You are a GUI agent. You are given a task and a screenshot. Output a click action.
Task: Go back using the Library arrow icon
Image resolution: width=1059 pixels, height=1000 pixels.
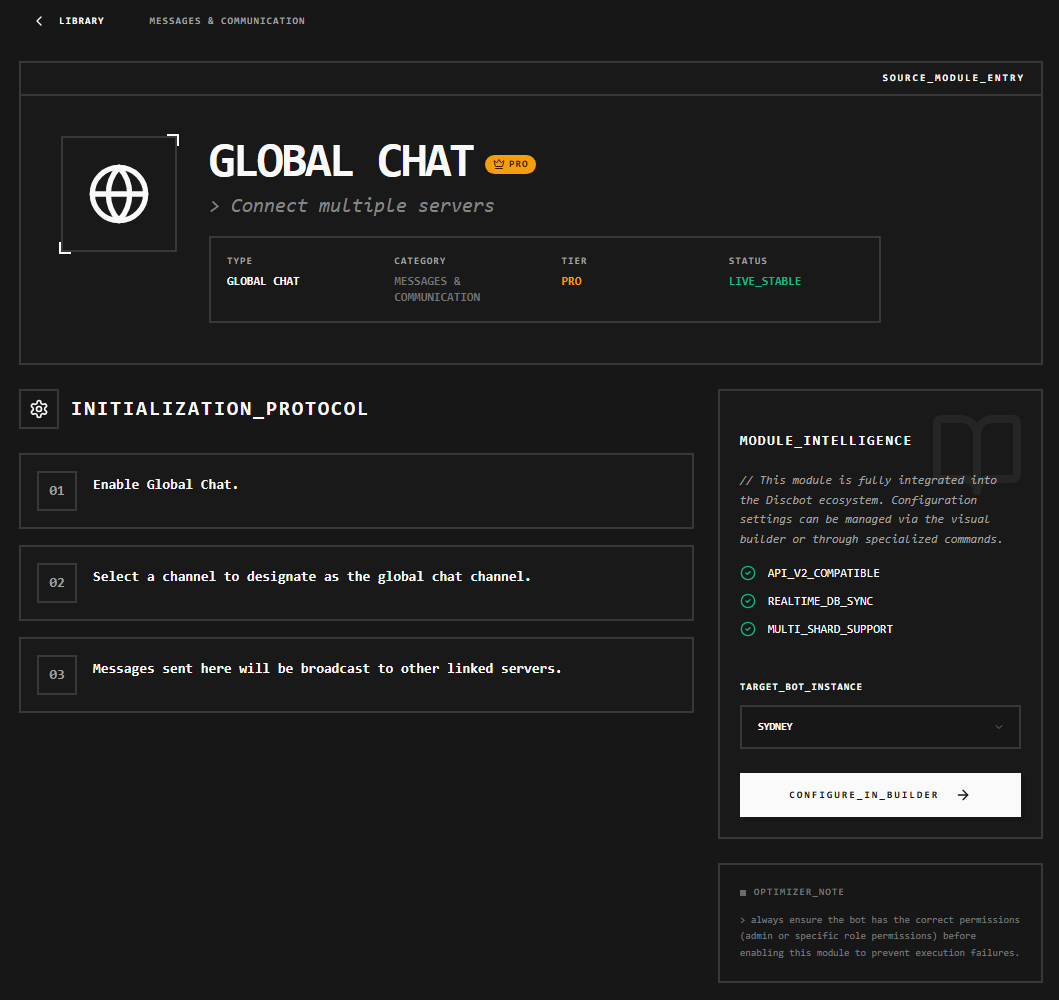coord(39,21)
